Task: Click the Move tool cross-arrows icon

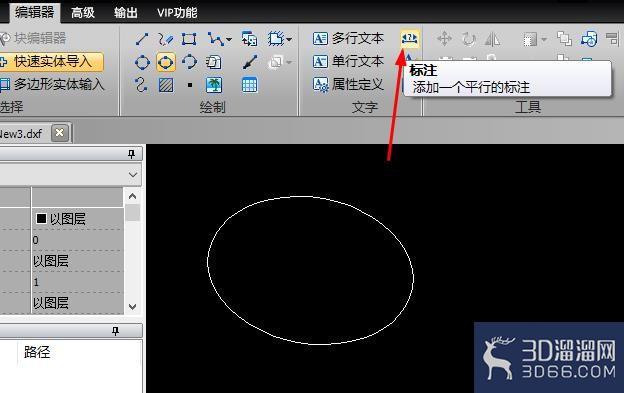Action: tap(444, 39)
